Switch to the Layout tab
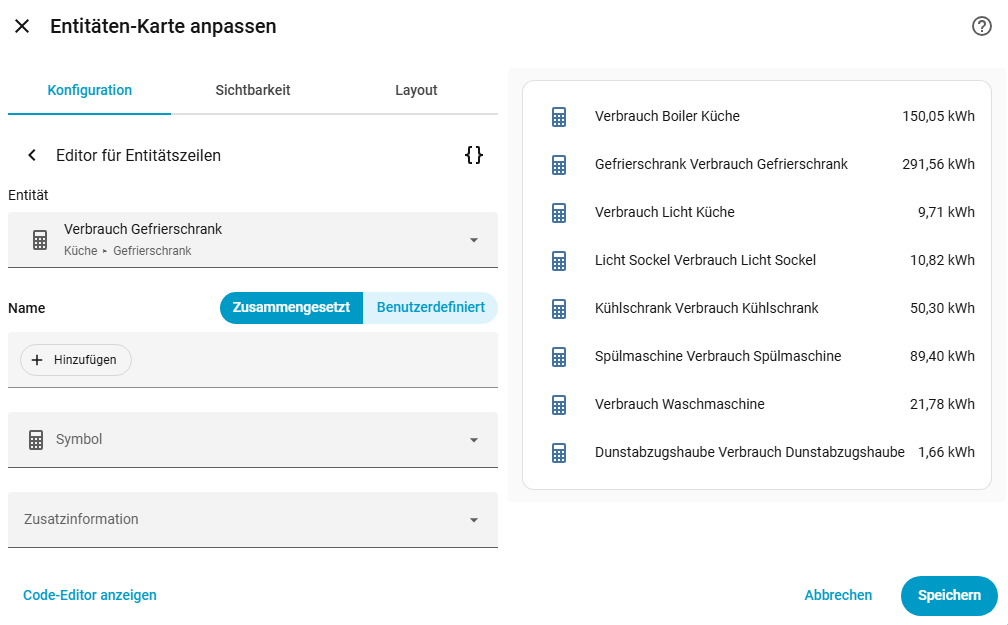 pos(416,90)
